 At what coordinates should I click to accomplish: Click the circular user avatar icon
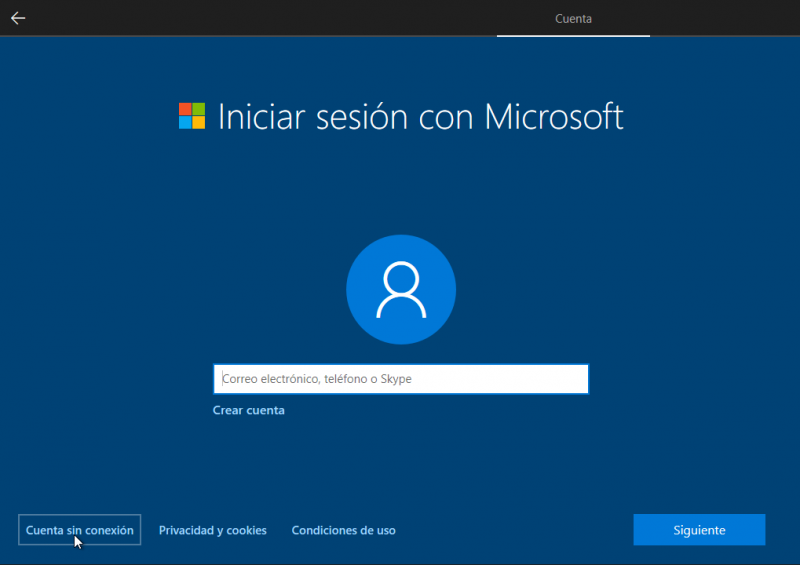tap(401, 290)
